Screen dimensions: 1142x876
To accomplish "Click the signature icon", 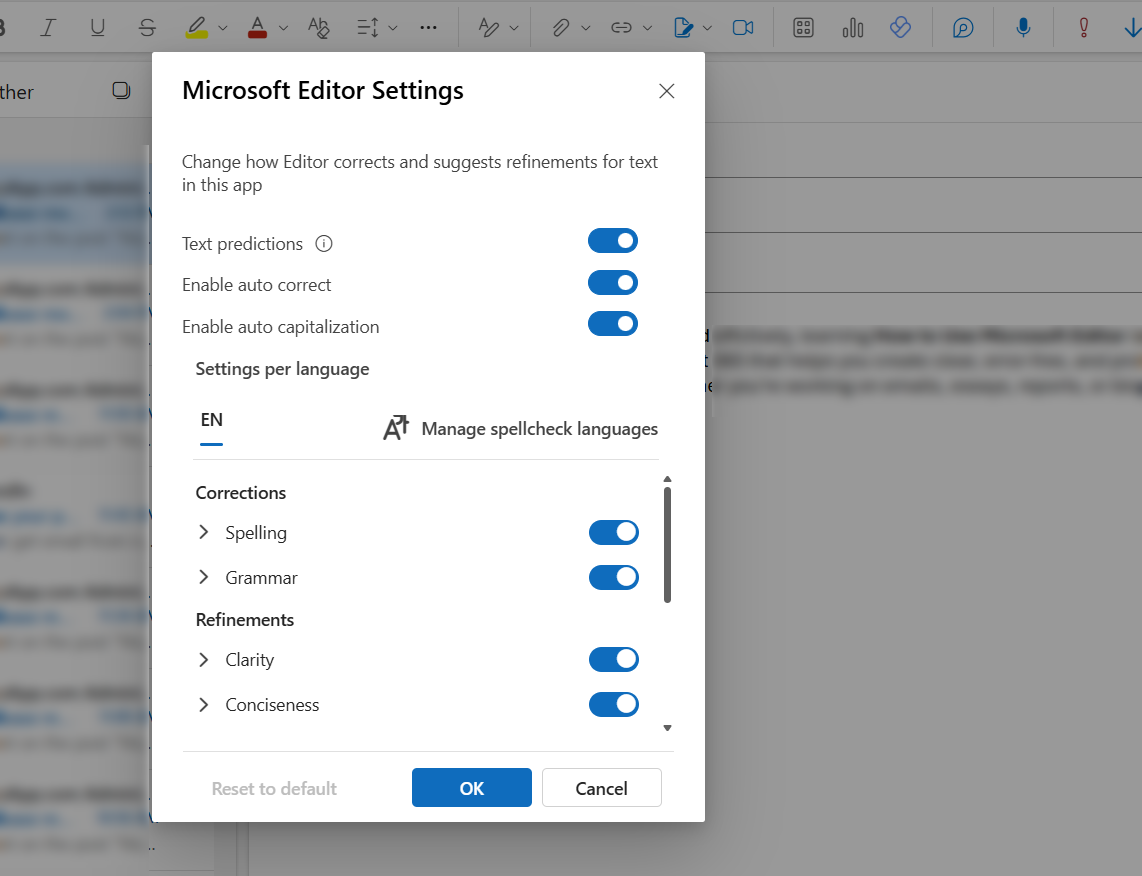I will [x=683, y=28].
